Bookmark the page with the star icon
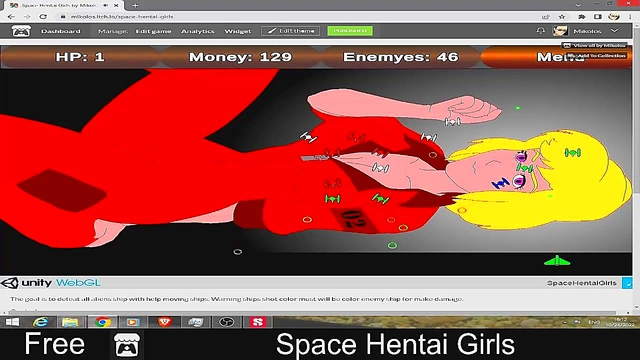 pyautogui.click(x=562, y=17)
